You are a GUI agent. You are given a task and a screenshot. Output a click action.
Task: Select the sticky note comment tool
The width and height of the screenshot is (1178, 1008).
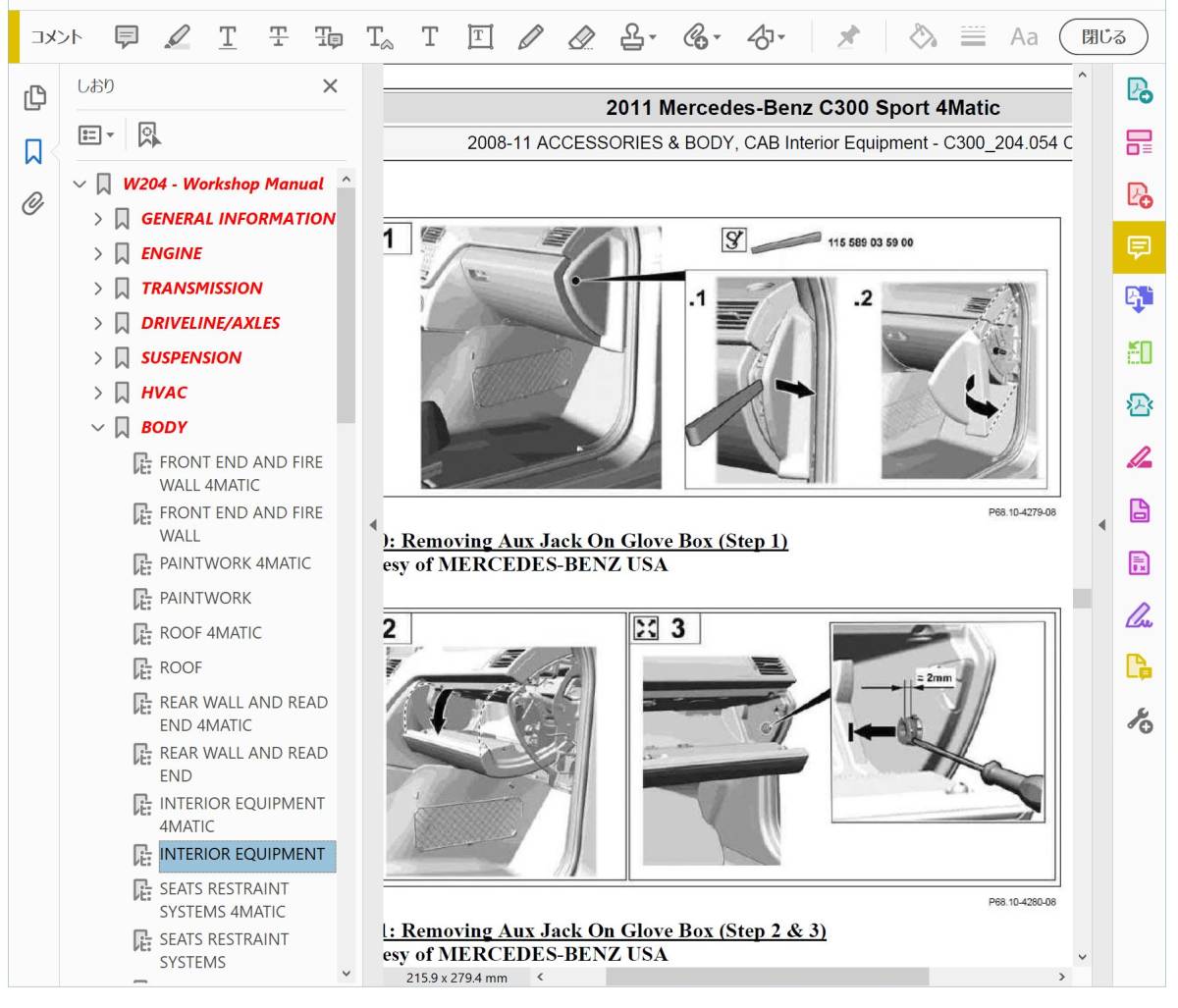click(126, 37)
